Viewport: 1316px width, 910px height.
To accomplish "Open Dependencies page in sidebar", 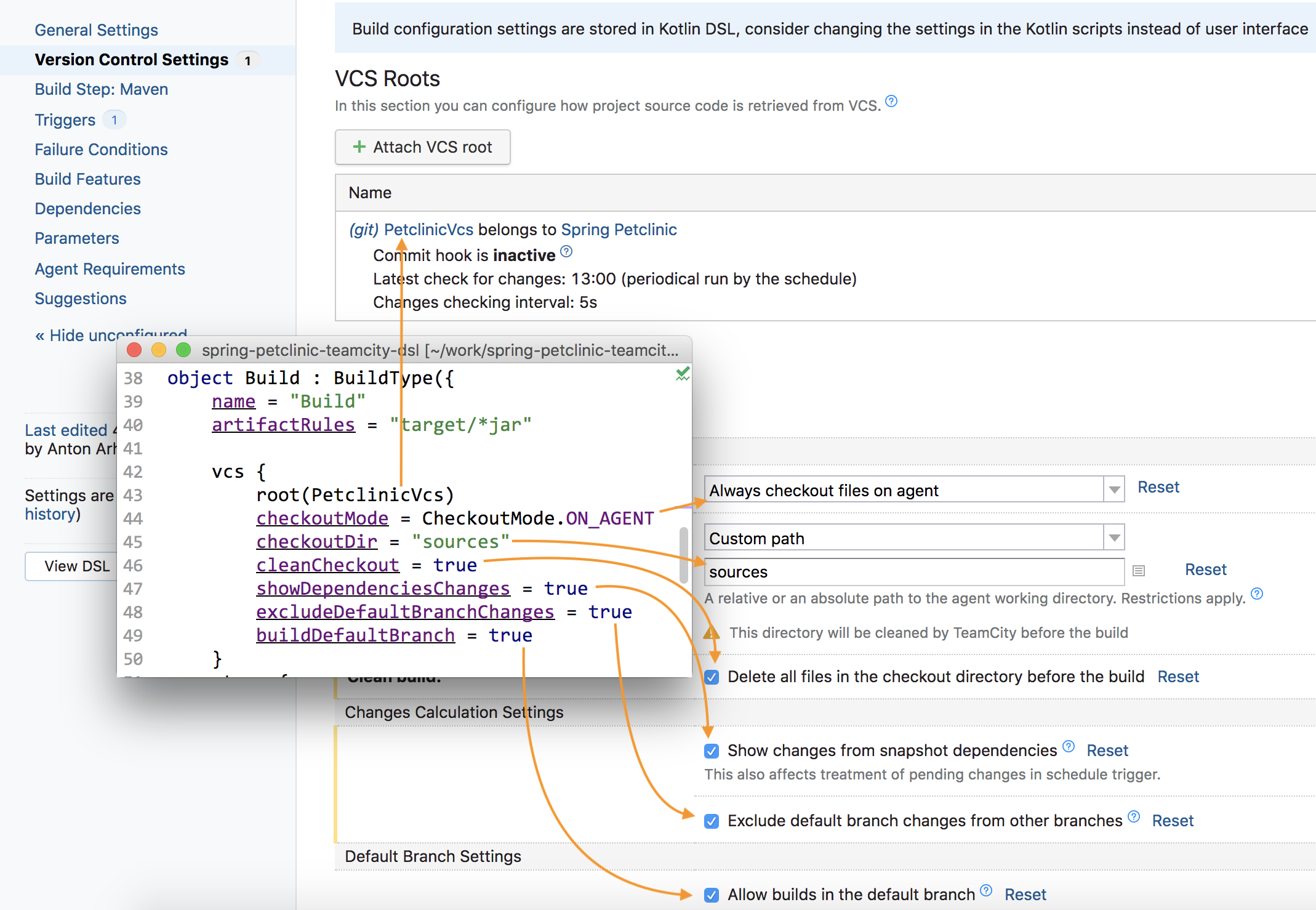I will 88,208.
